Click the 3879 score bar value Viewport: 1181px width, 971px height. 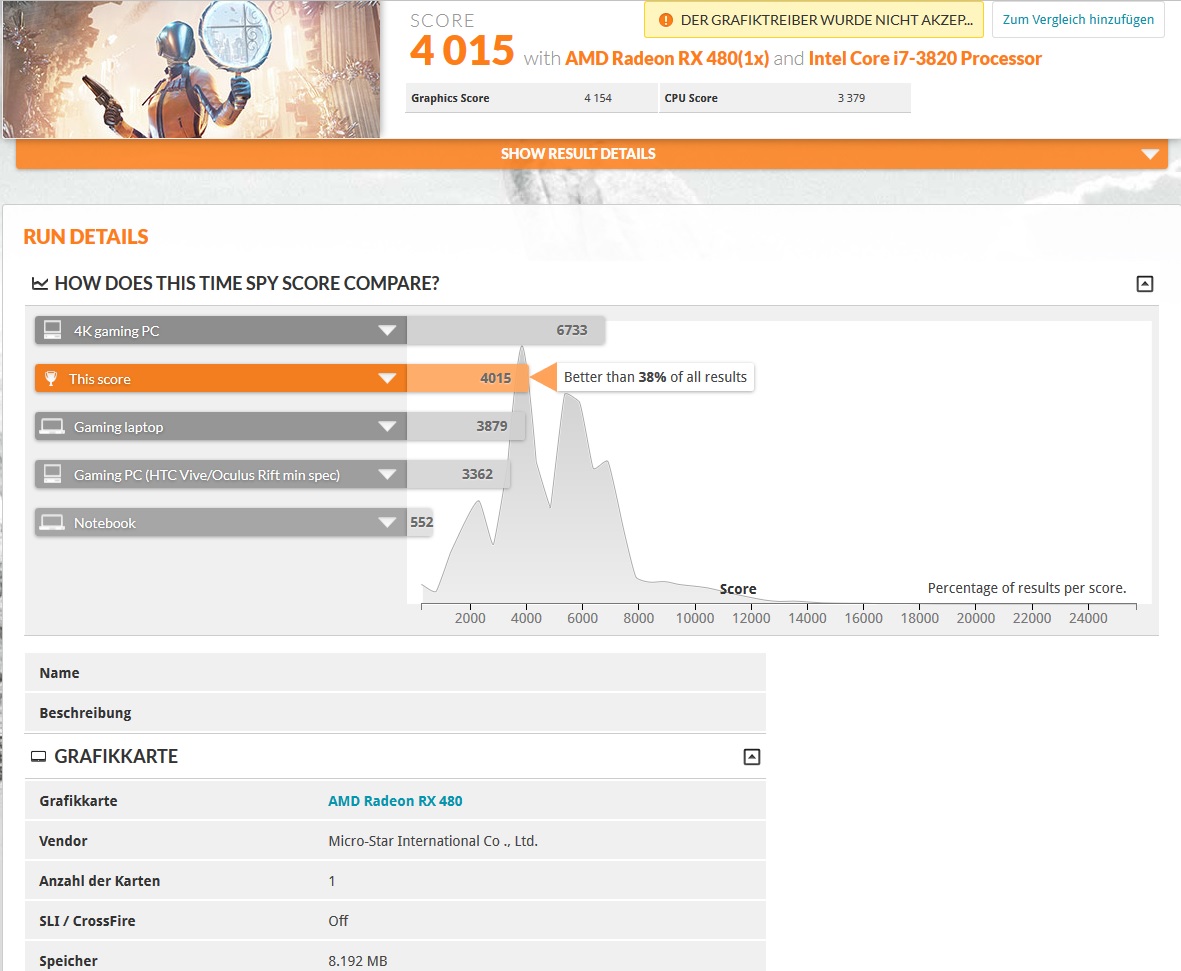tap(492, 426)
